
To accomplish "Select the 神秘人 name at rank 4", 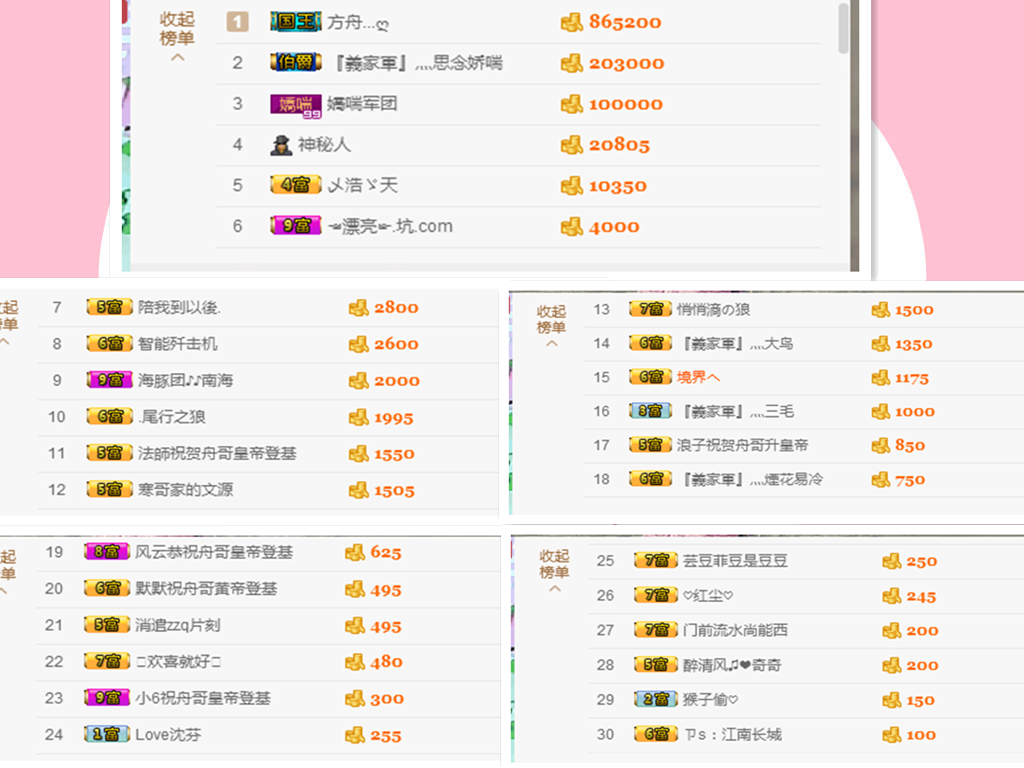I will click(324, 144).
